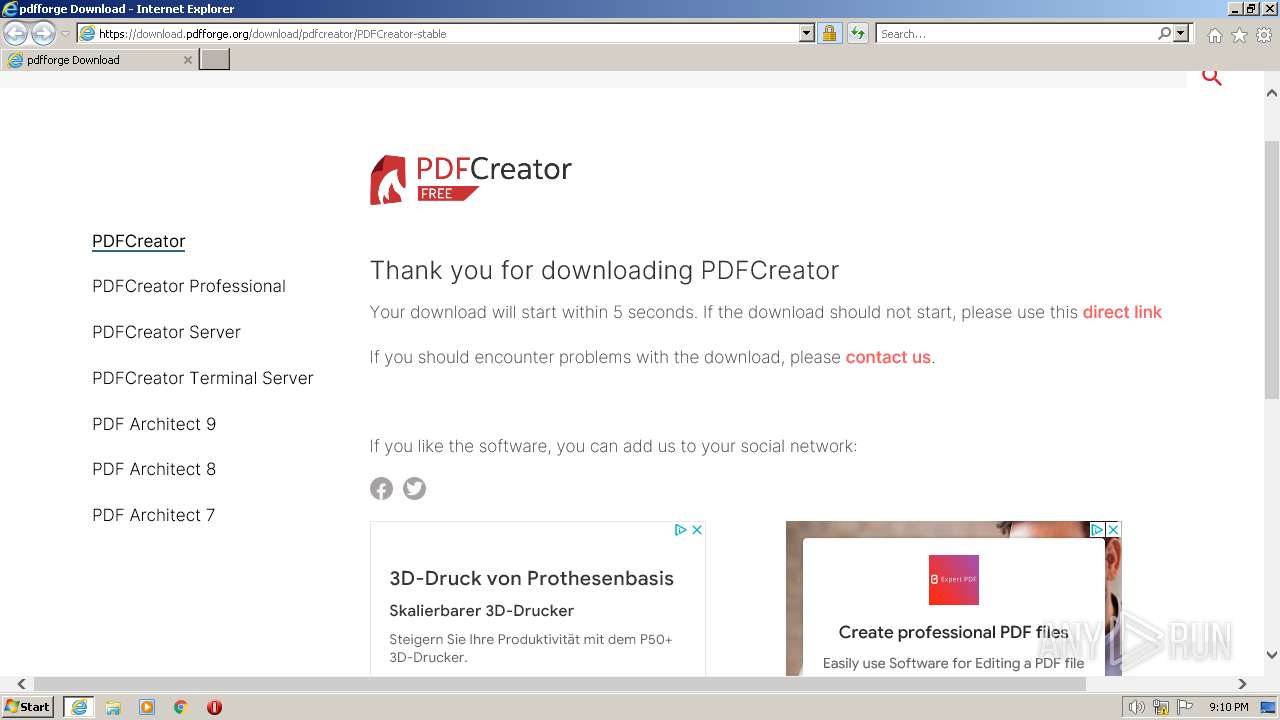Click the Expert PDF ad logo
Image resolution: width=1280 pixels, height=720 pixels.
tap(954, 580)
